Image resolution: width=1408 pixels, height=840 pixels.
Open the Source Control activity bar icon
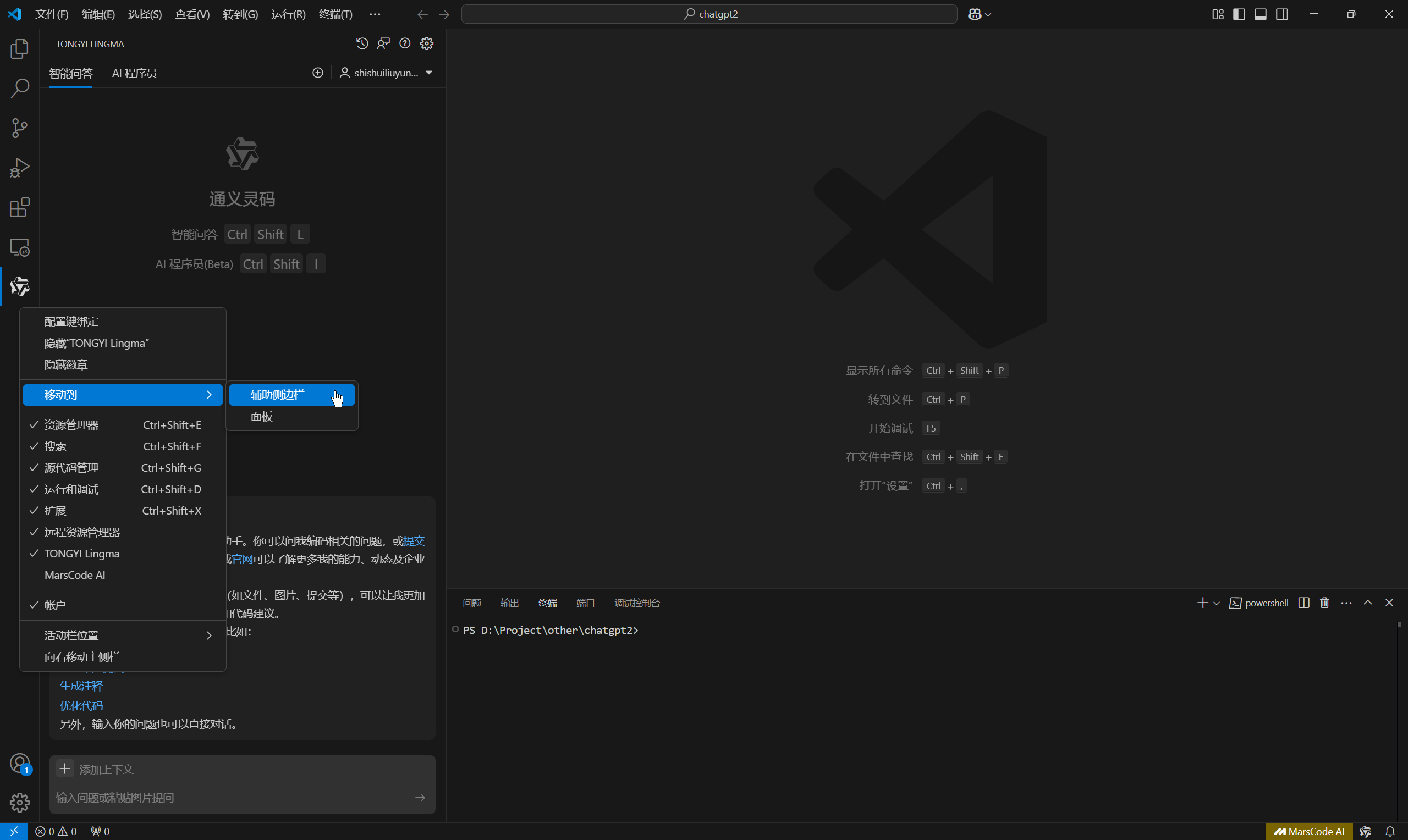click(19, 128)
